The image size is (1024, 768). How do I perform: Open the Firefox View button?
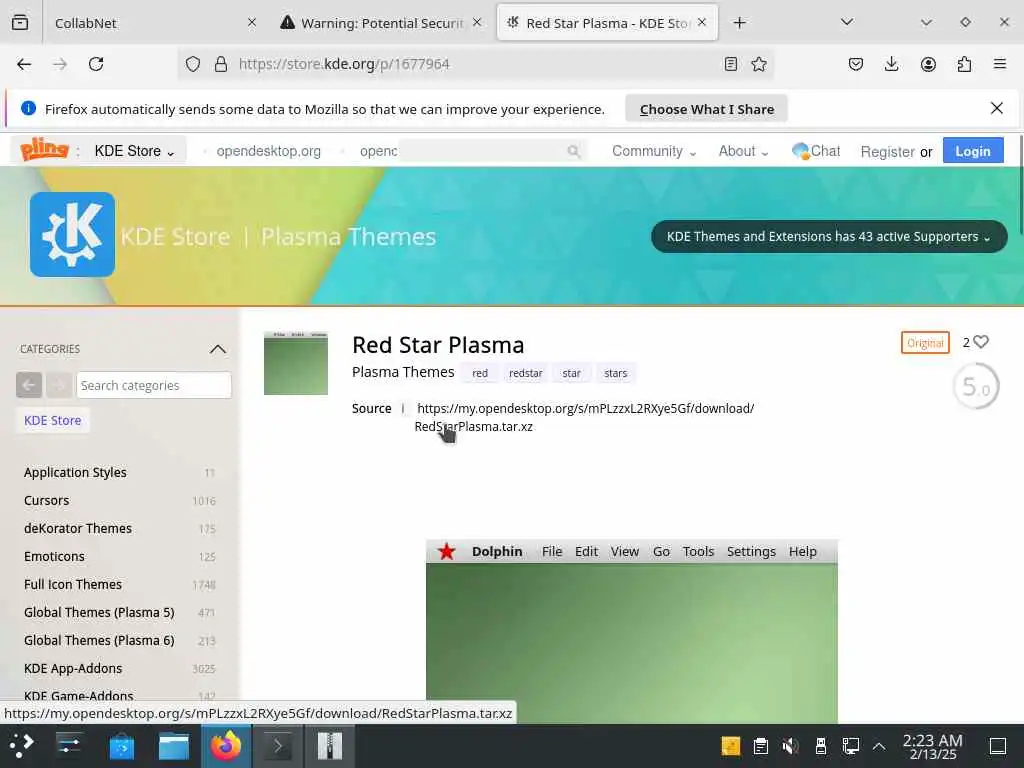click(20, 23)
